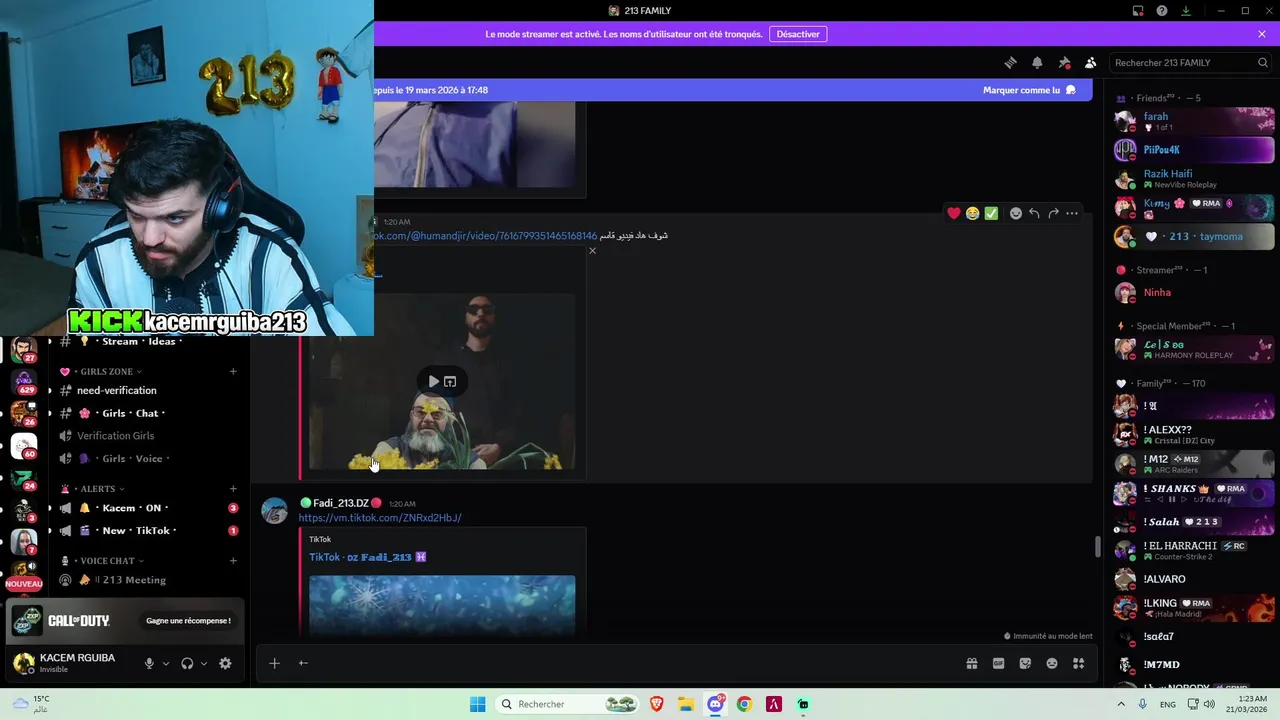1280x720 pixels.
Task: Click the search magnifier in Rechercher box
Action: click(x=1262, y=62)
